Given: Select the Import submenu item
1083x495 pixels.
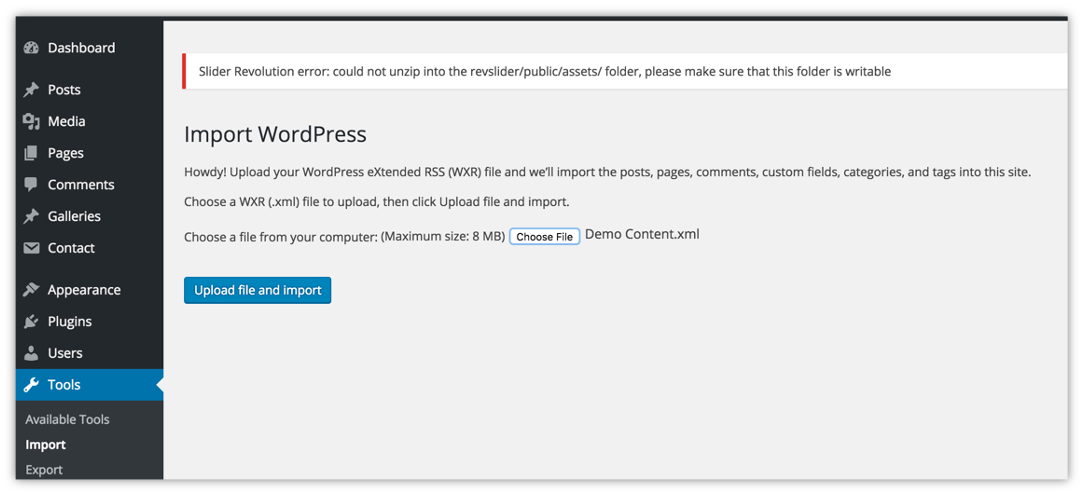Looking at the screenshot, I should click(x=46, y=445).
